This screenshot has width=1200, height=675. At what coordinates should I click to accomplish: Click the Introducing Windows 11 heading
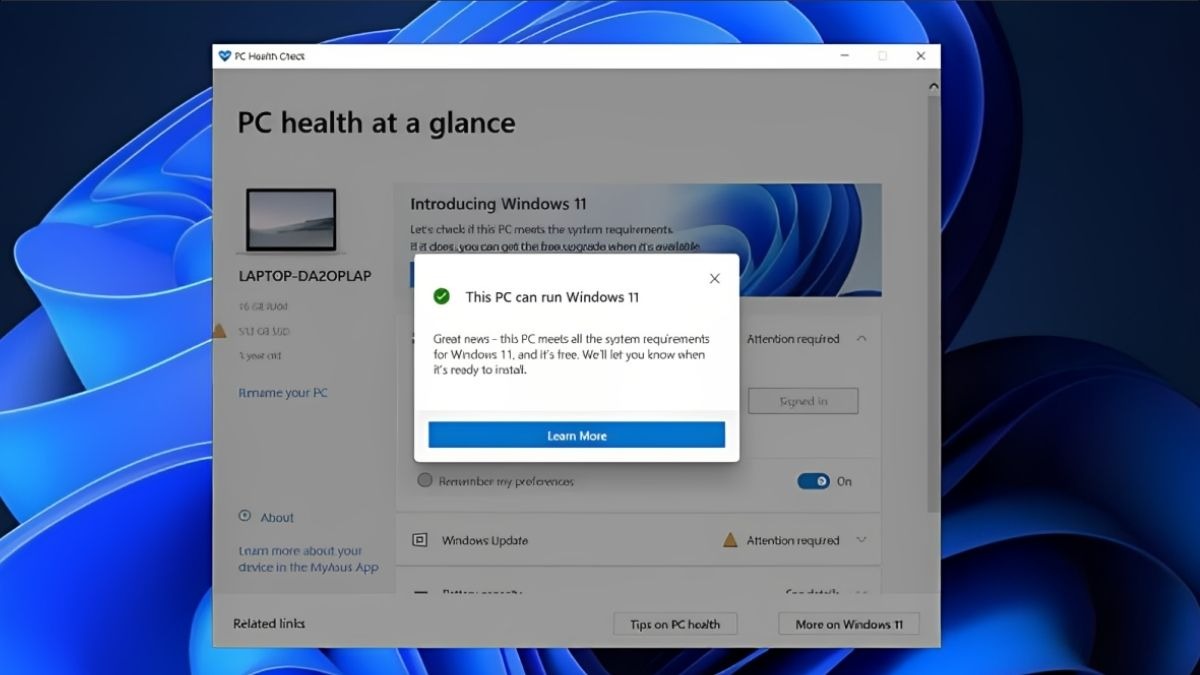click(498, 204)
